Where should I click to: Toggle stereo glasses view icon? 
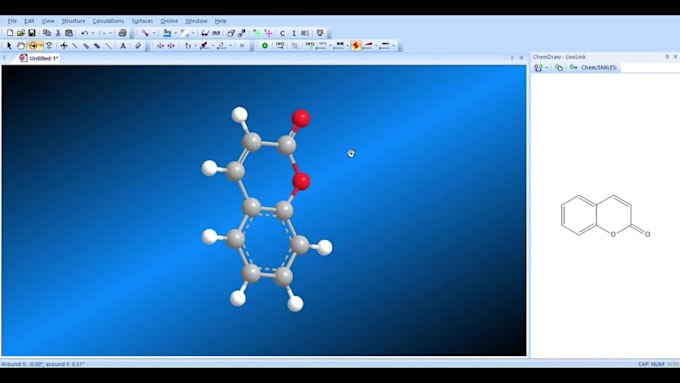point(205,33)
